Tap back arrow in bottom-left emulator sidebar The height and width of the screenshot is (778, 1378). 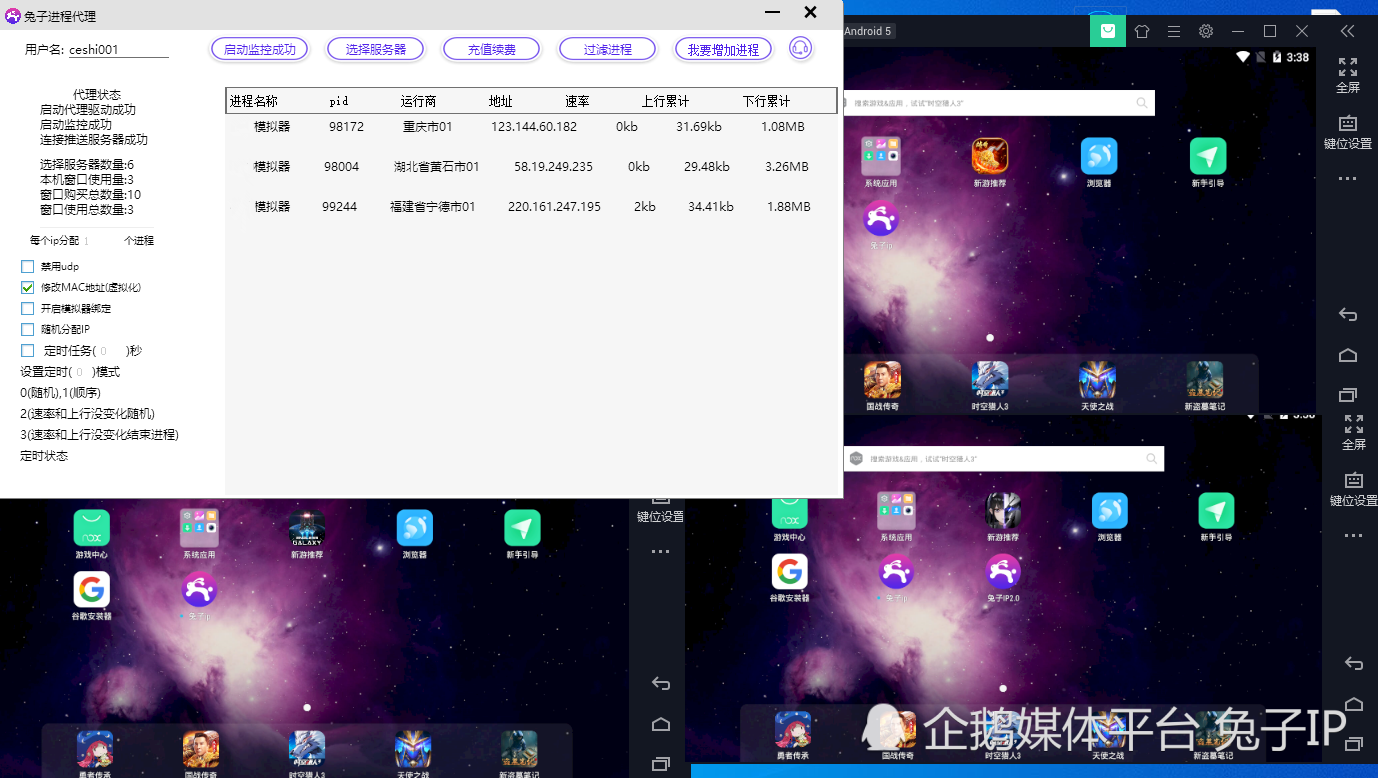point(661,684)
